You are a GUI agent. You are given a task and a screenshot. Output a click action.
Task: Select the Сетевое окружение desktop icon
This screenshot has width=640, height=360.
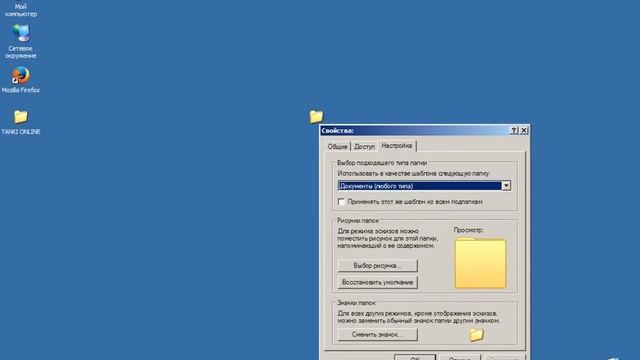pyautogui.click(x=20, y=41)
